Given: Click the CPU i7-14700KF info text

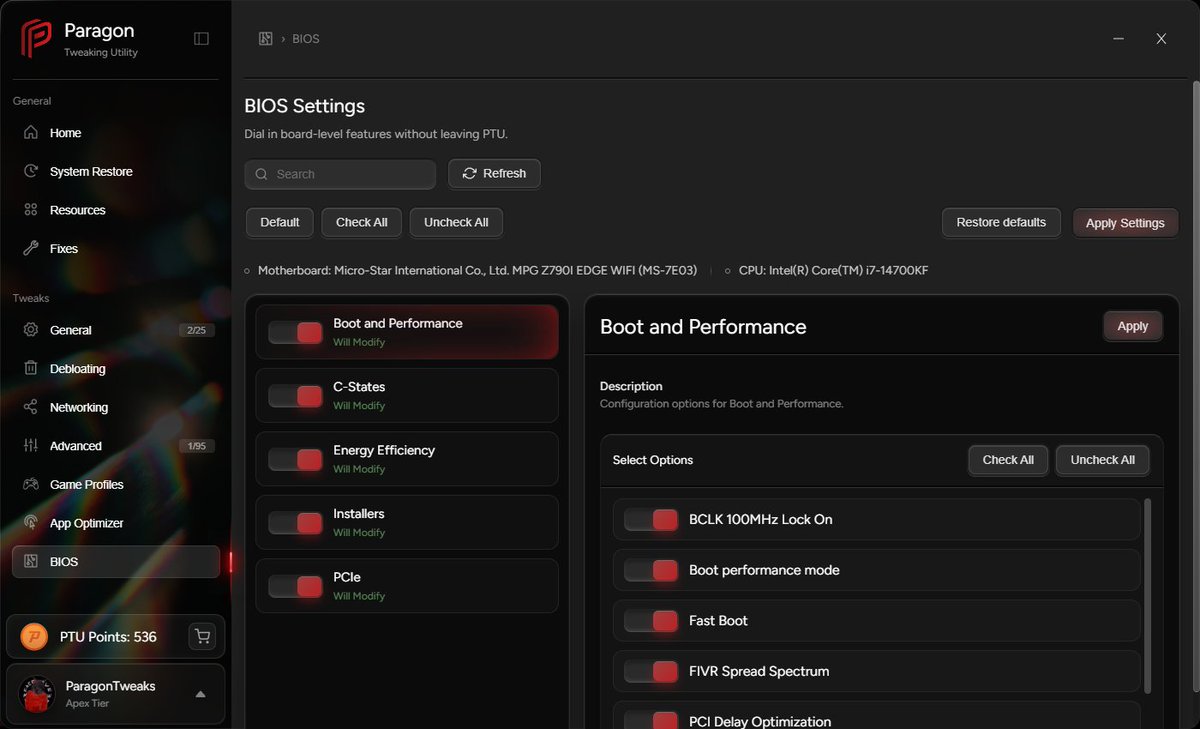Looking at the screenshot, I should (x=833, y=270).
